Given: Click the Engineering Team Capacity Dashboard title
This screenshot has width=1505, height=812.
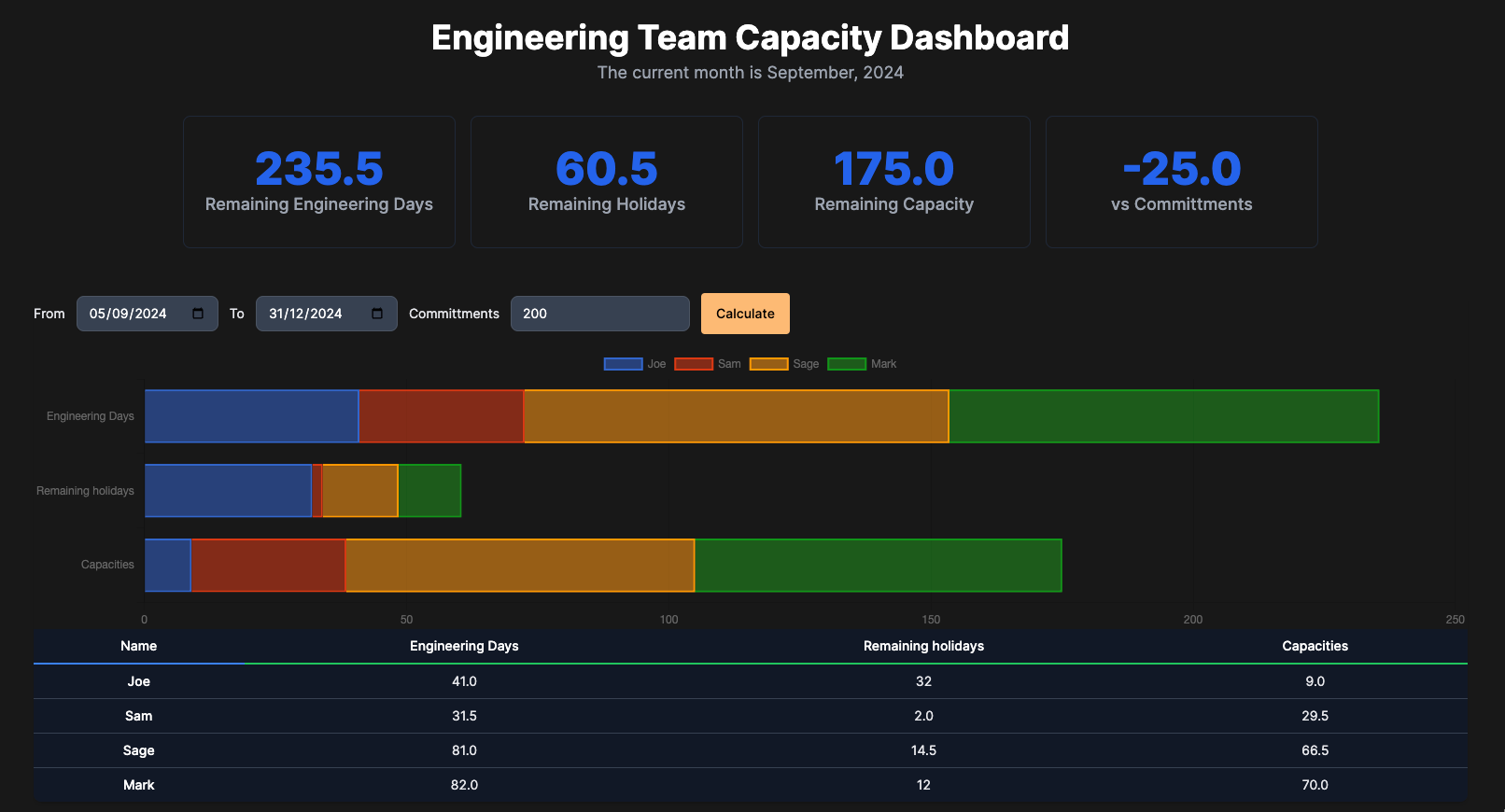Looking at the screenshot, I should [751, 37].
